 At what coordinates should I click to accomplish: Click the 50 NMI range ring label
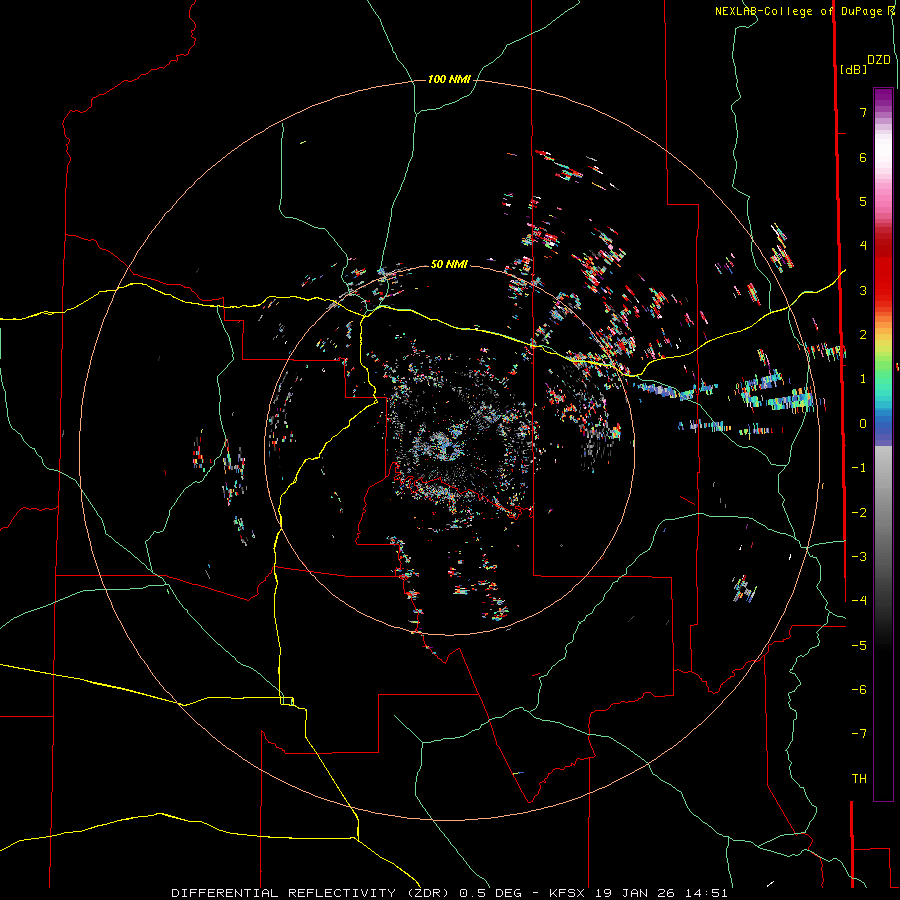pyautogui.click(x=449, y=264)
